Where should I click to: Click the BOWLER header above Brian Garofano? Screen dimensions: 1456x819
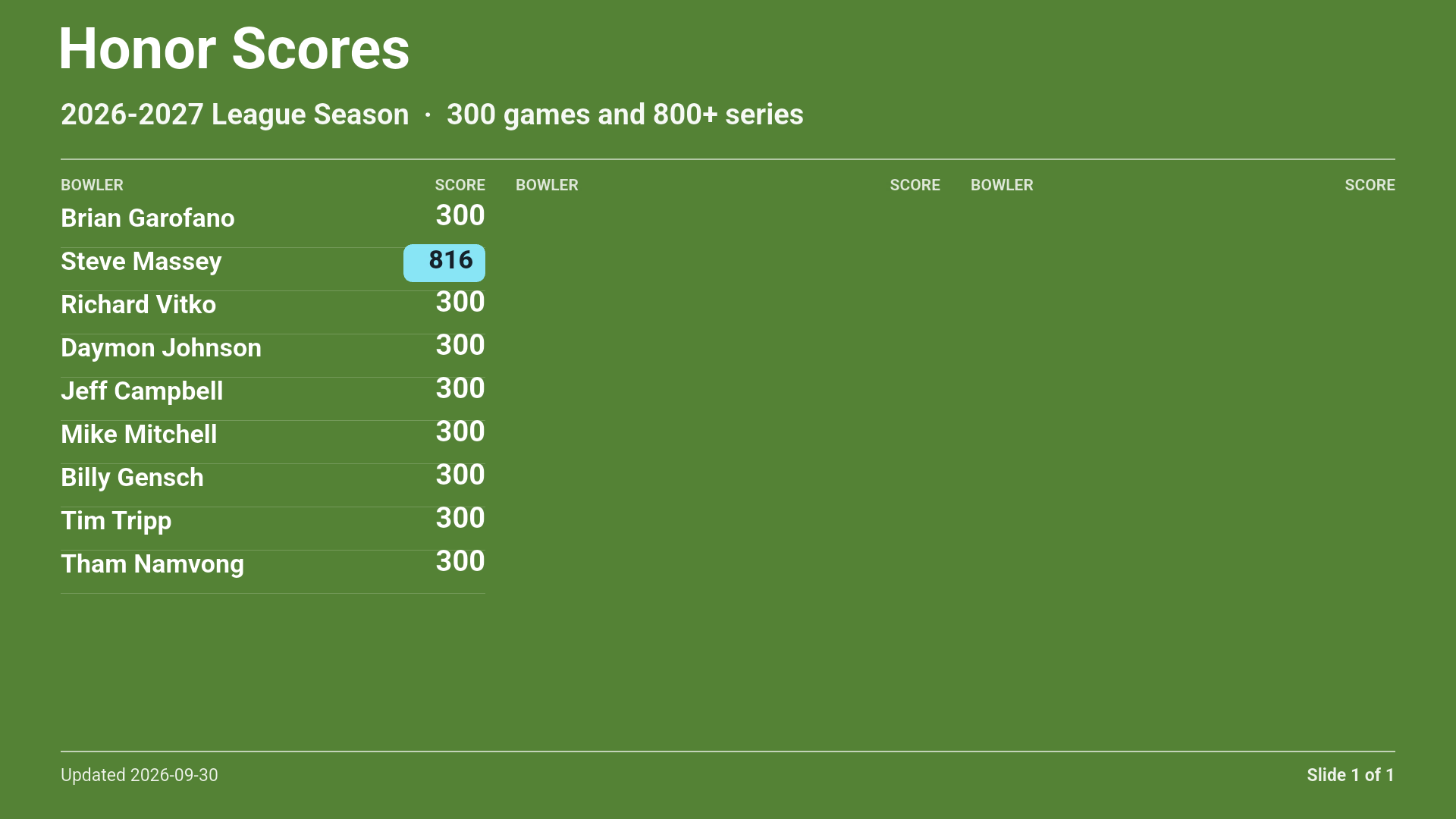click(x=92, y=185)
